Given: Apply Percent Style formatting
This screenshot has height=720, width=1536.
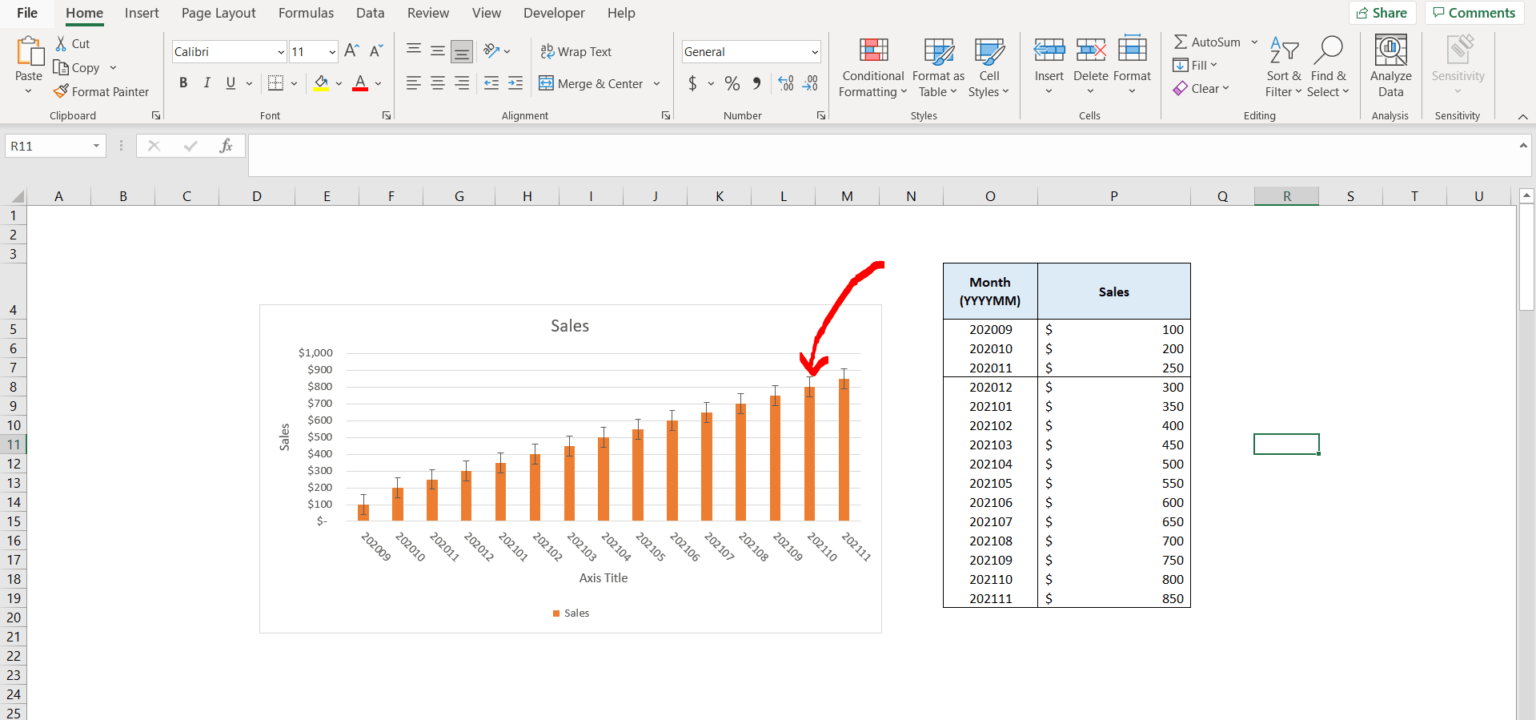Looking at the screenshot, I should click(732, 83).
